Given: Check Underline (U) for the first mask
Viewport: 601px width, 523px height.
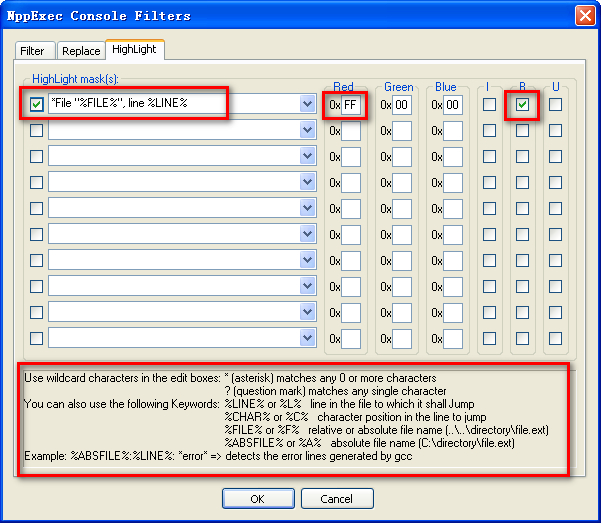Looking at the screenshot, I should point(555,104).
